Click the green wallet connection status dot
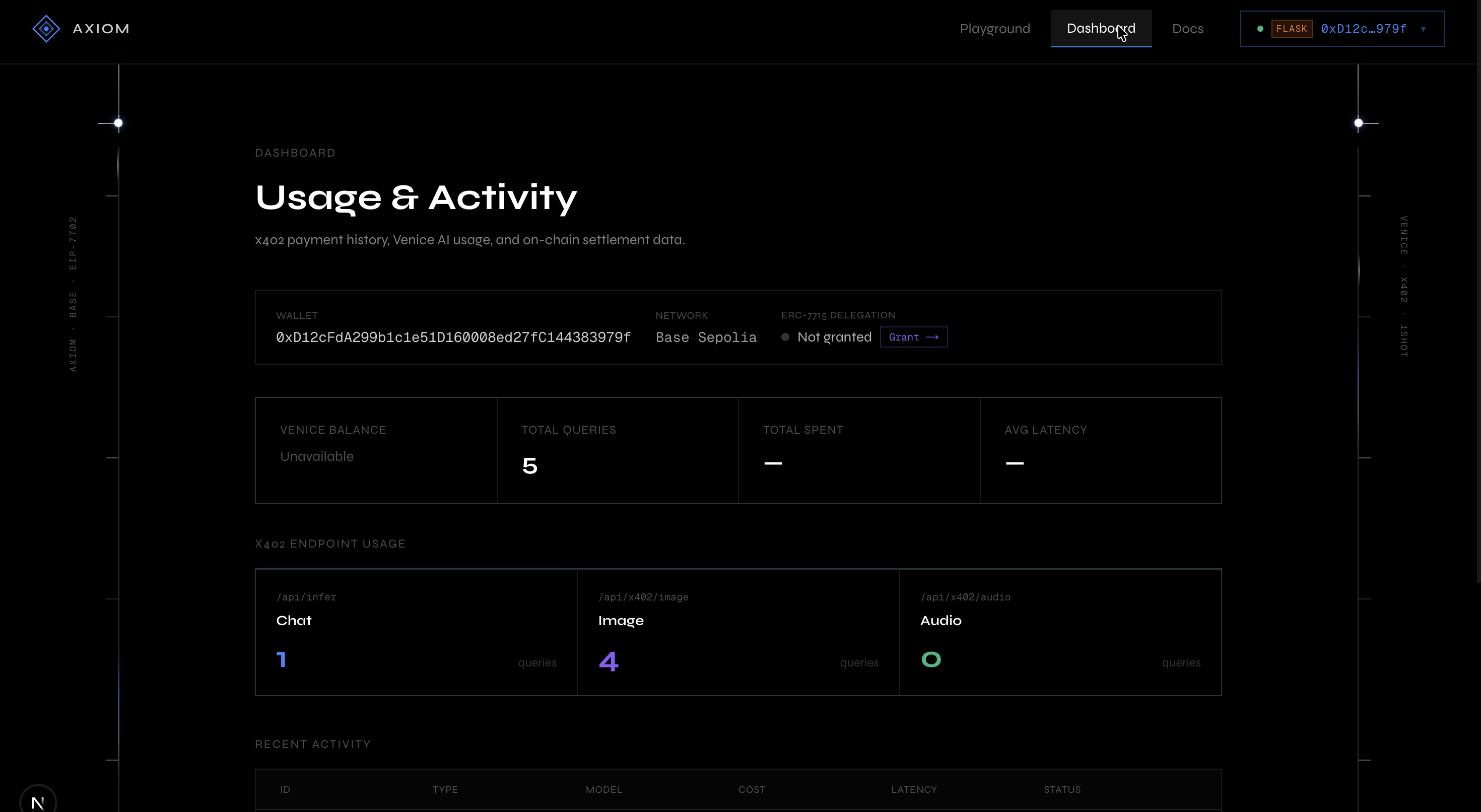This screenshot has height=812, width=1481. (1260, 29)
